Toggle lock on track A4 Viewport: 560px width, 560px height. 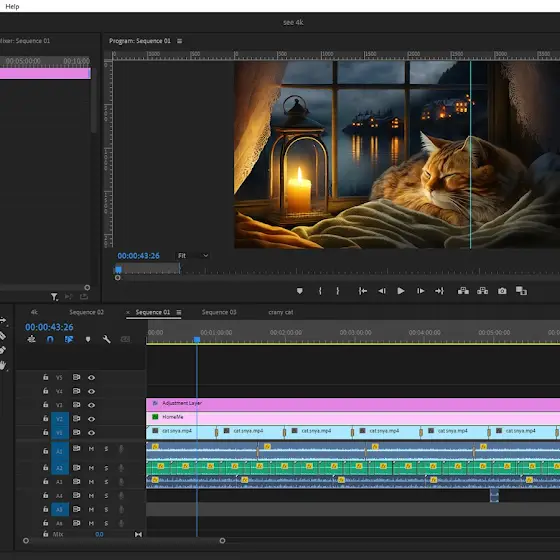pyautogui.click(x=46, y=495)
